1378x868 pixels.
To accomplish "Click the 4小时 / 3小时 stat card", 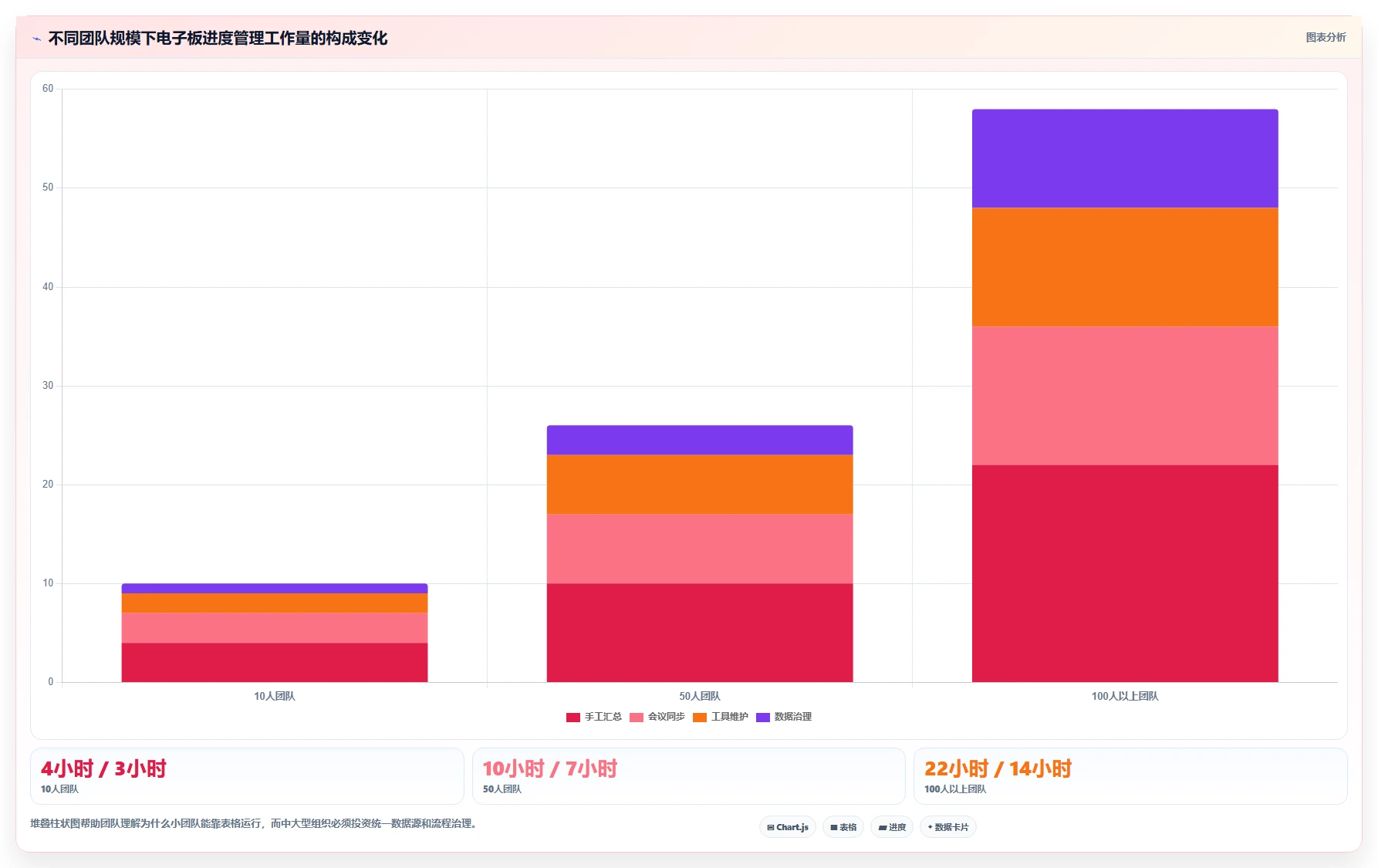I will click(x=247, y=776).
